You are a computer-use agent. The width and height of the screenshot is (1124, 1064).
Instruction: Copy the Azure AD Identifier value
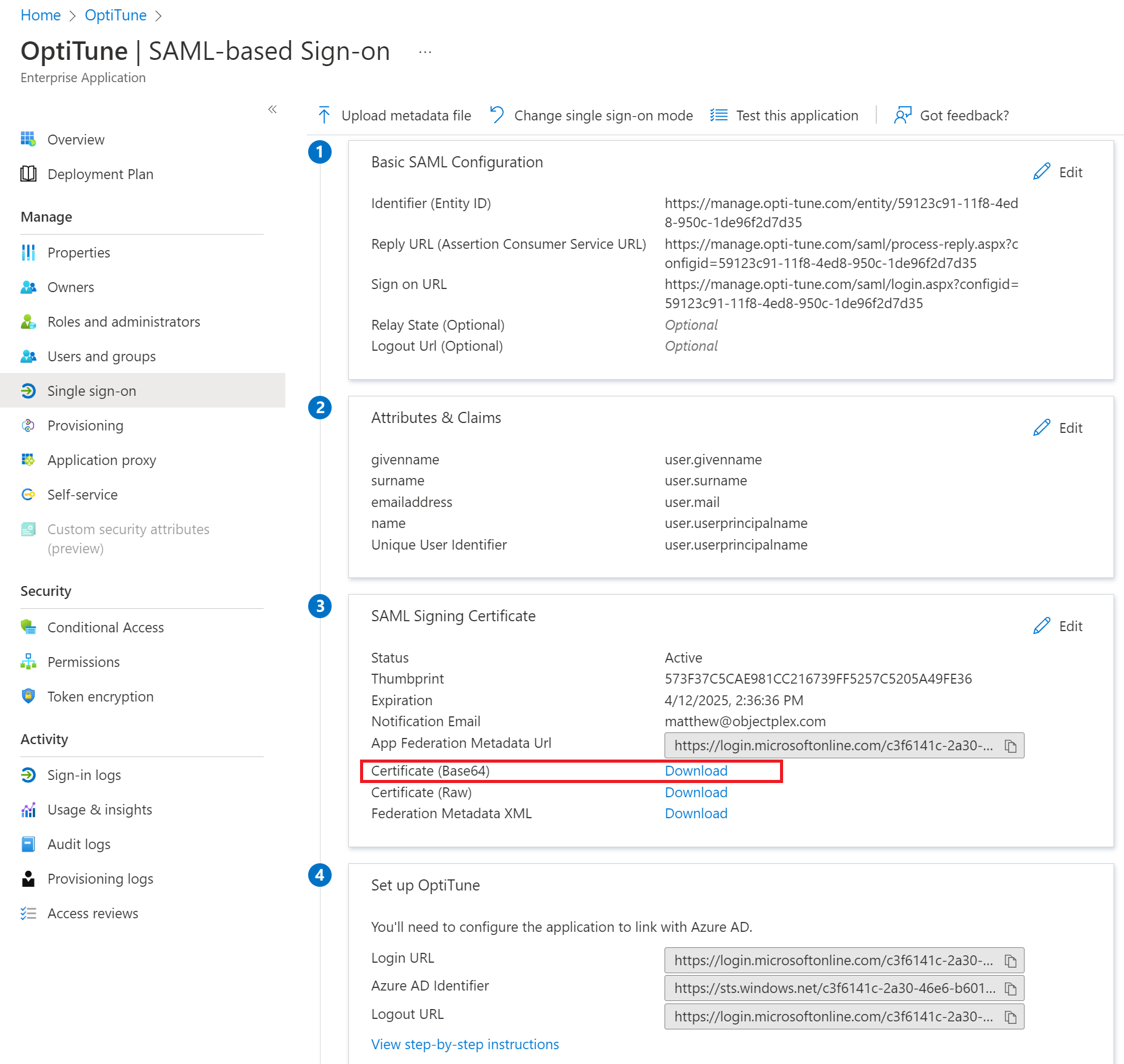(1010, 989)
